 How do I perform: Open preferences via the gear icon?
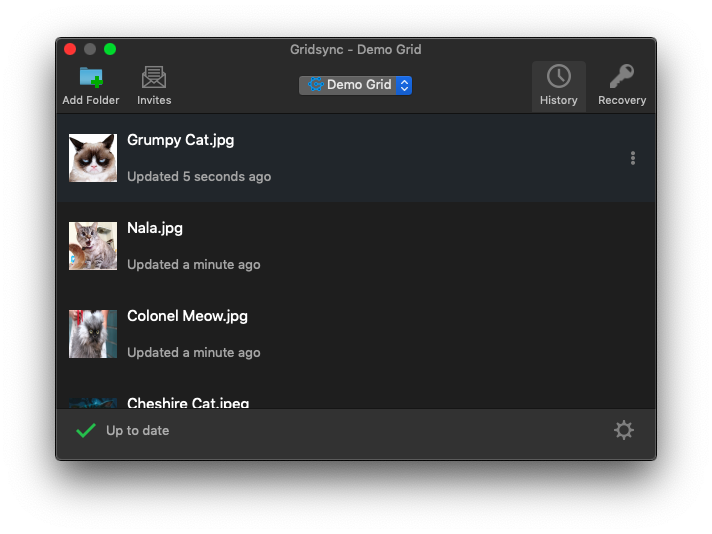tap(624, 430)
